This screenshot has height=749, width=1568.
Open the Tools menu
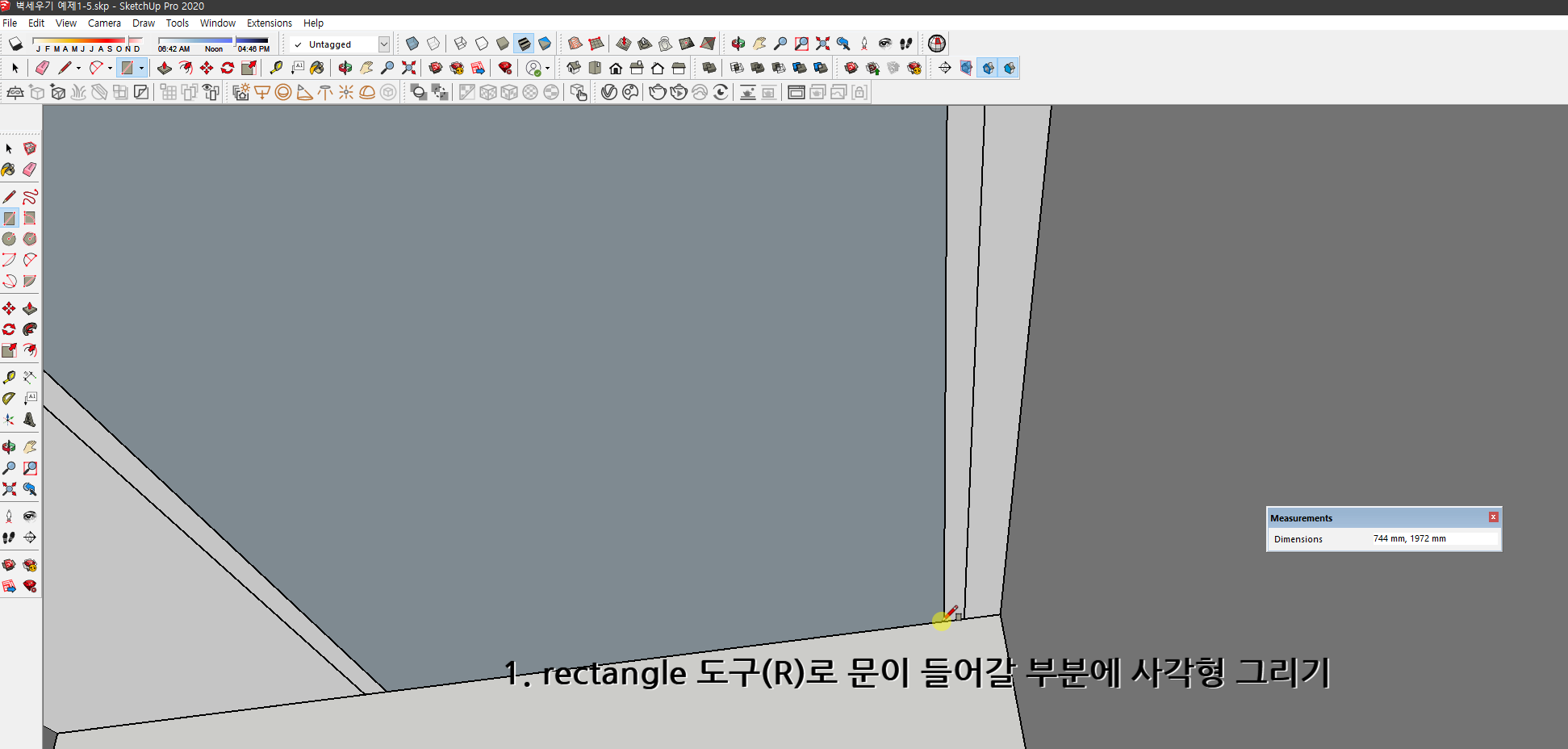(x=178, y=23)
